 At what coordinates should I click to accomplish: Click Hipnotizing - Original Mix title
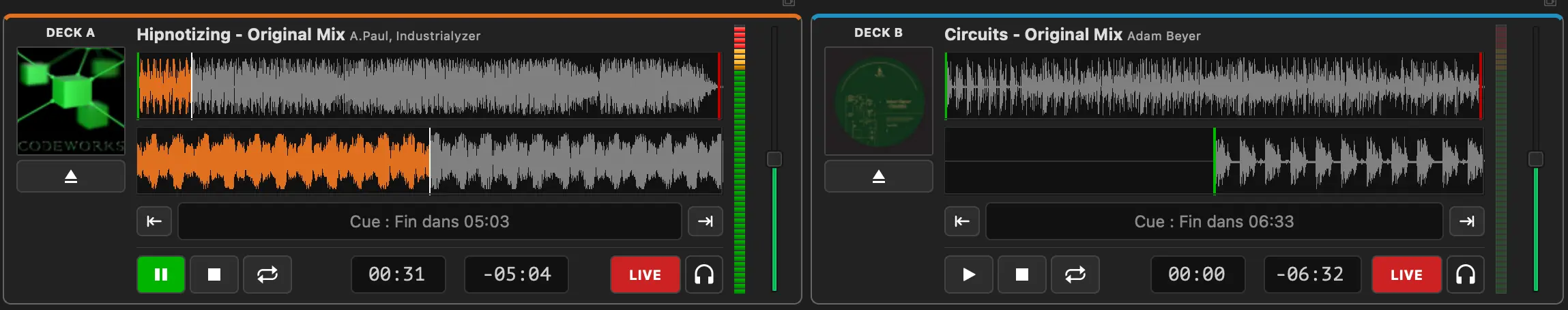click(241, 35)
